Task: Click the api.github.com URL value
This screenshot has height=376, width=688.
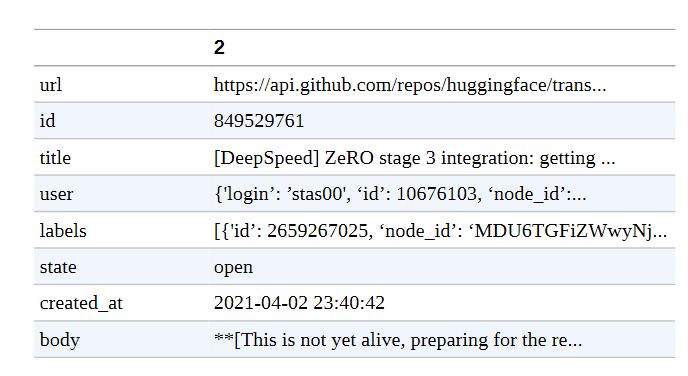Action: click(410, 85)
